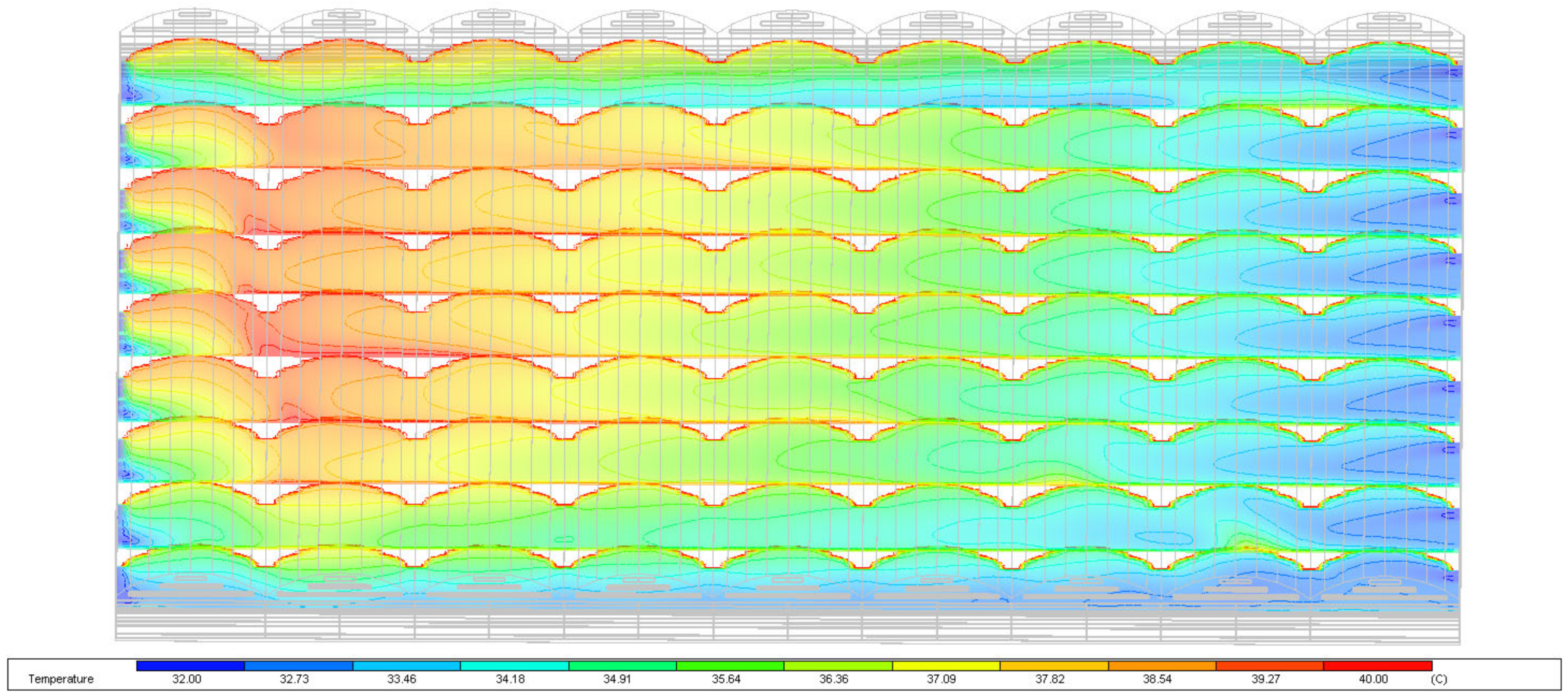Click the legend value "34.18"
The width and height of the screenshot is (1568, 697).
coord(510,679)
